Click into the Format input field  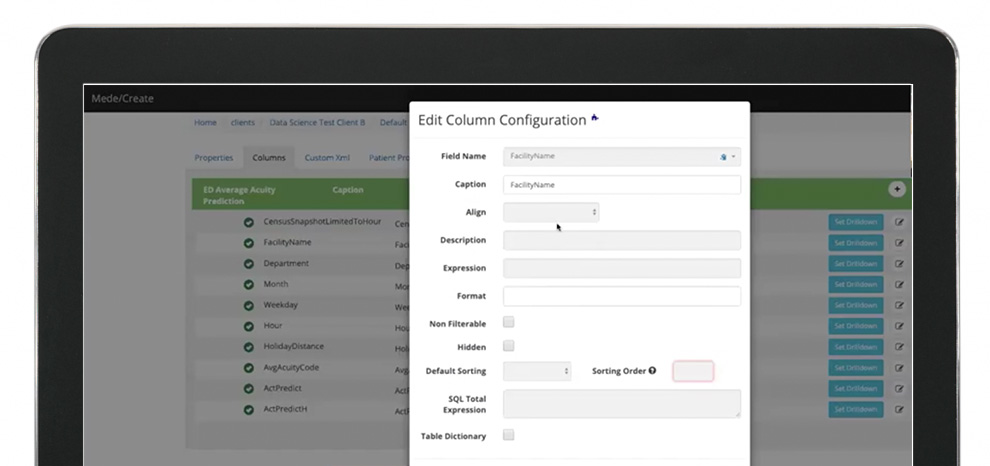(622, 296)
